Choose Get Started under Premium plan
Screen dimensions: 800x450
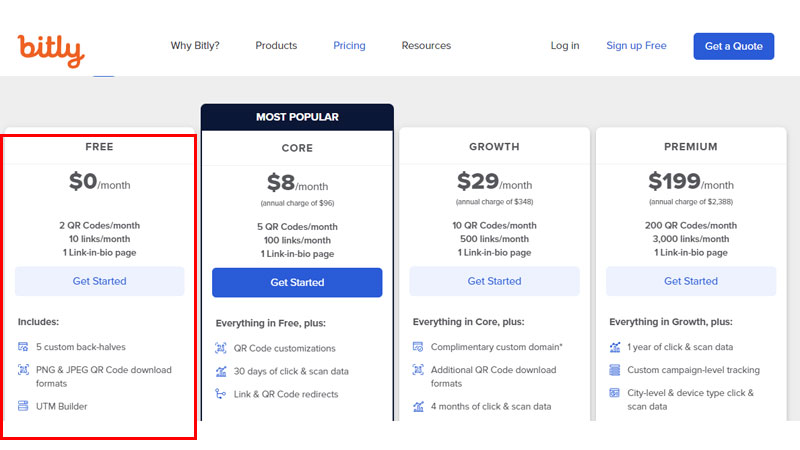tap(691, 282)
